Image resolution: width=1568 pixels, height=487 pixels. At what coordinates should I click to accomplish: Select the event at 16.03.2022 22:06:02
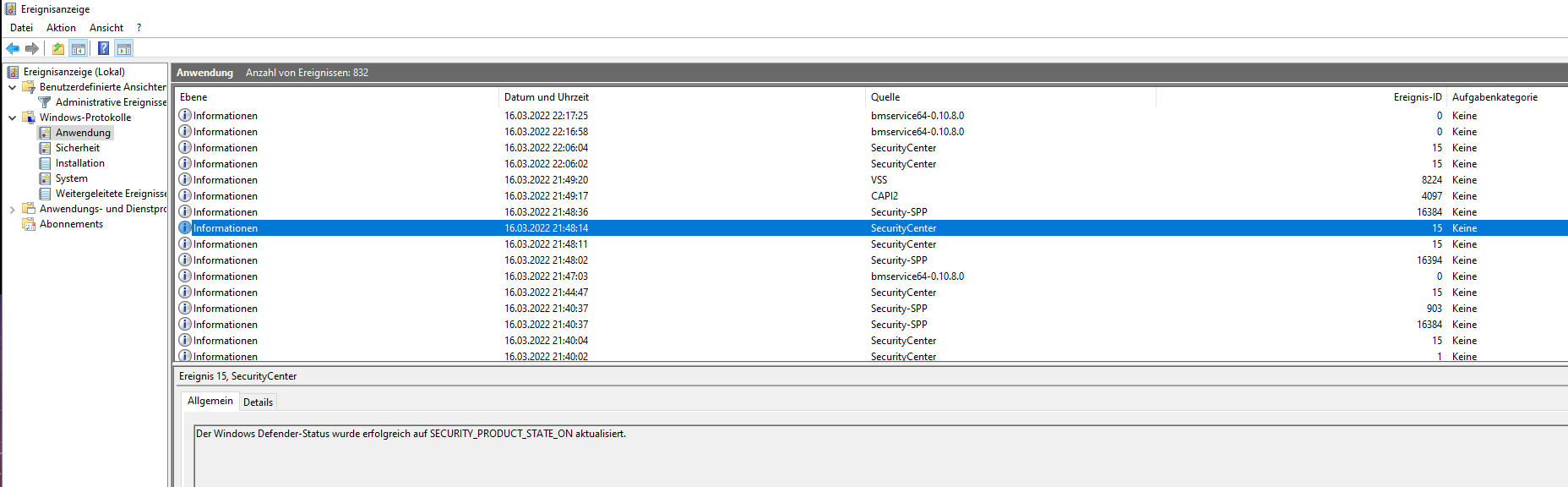tap(871, 163)
